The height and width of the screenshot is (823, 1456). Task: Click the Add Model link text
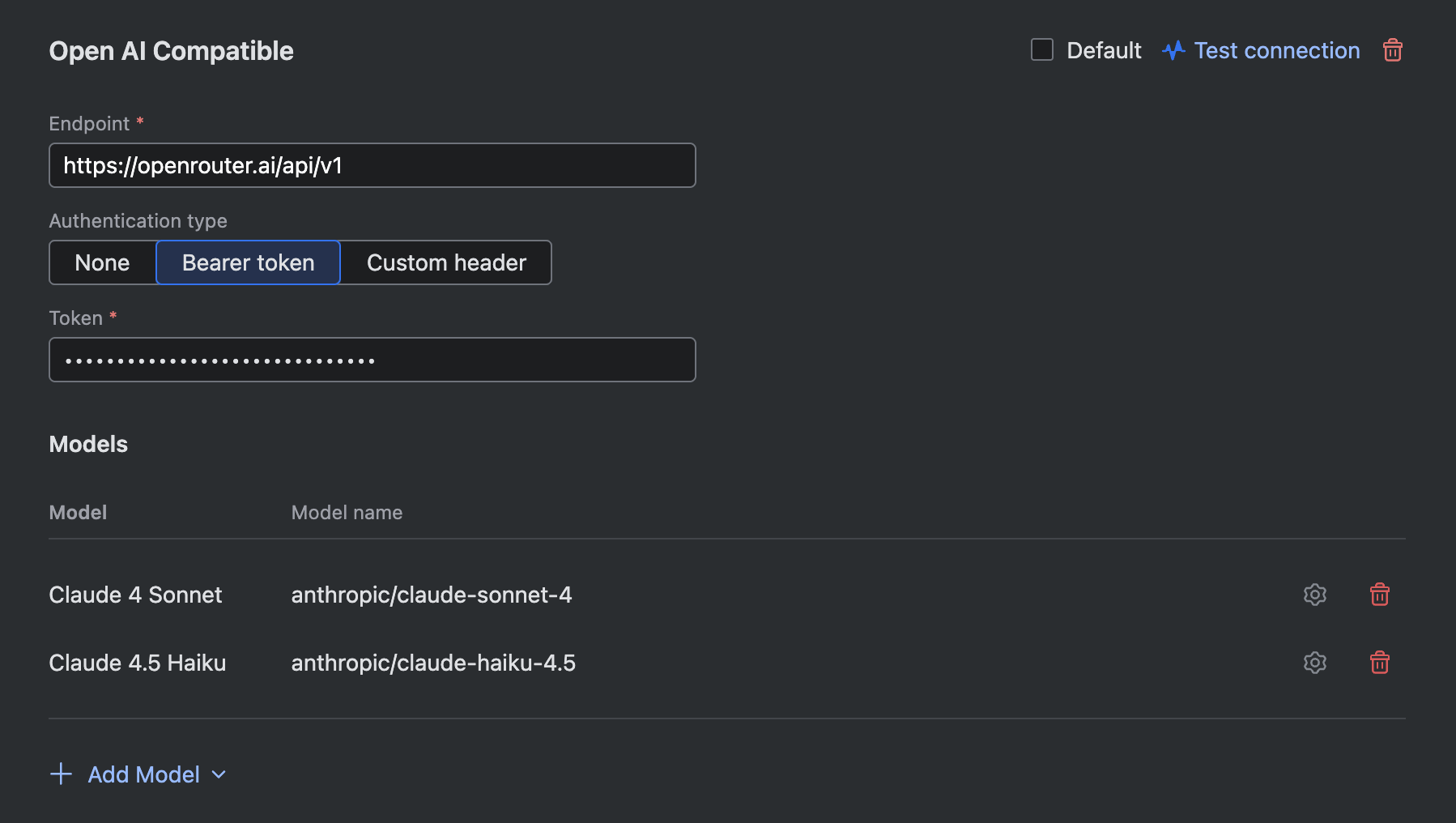[143, 774]
